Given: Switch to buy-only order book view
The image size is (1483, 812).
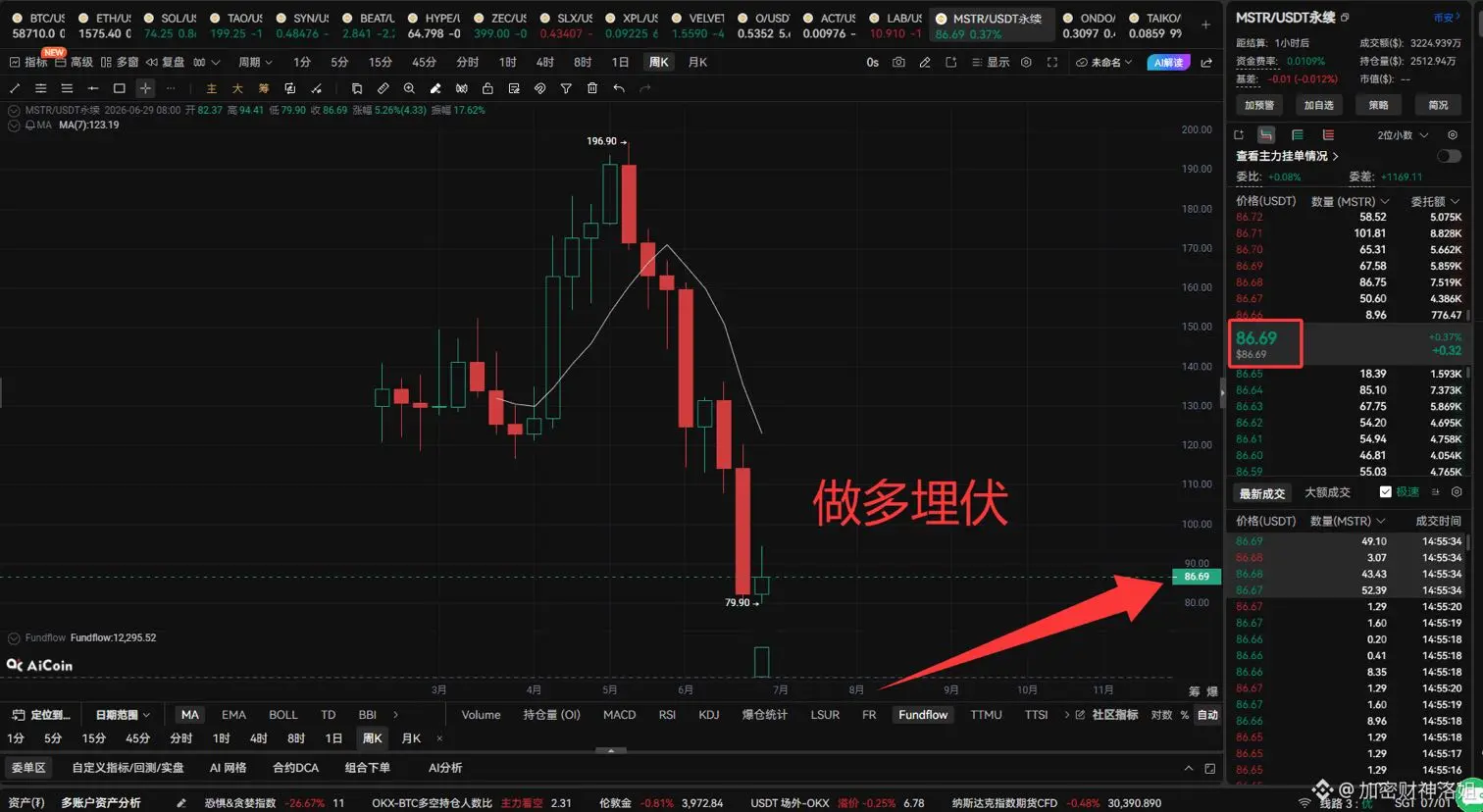Looking at the screenshot, I should pos(1298,135).
